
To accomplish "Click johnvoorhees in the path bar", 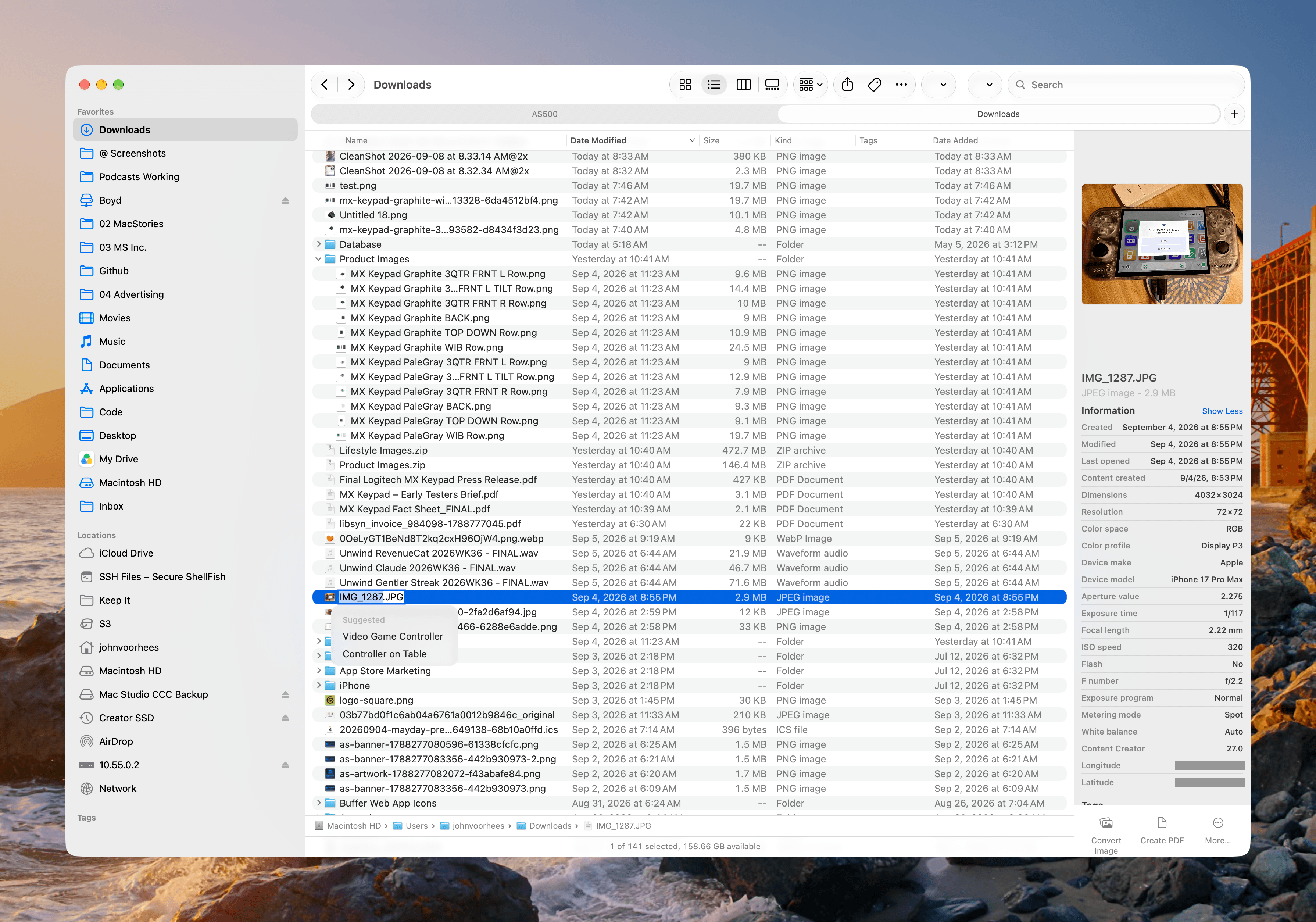I will (x=472, y=826).
